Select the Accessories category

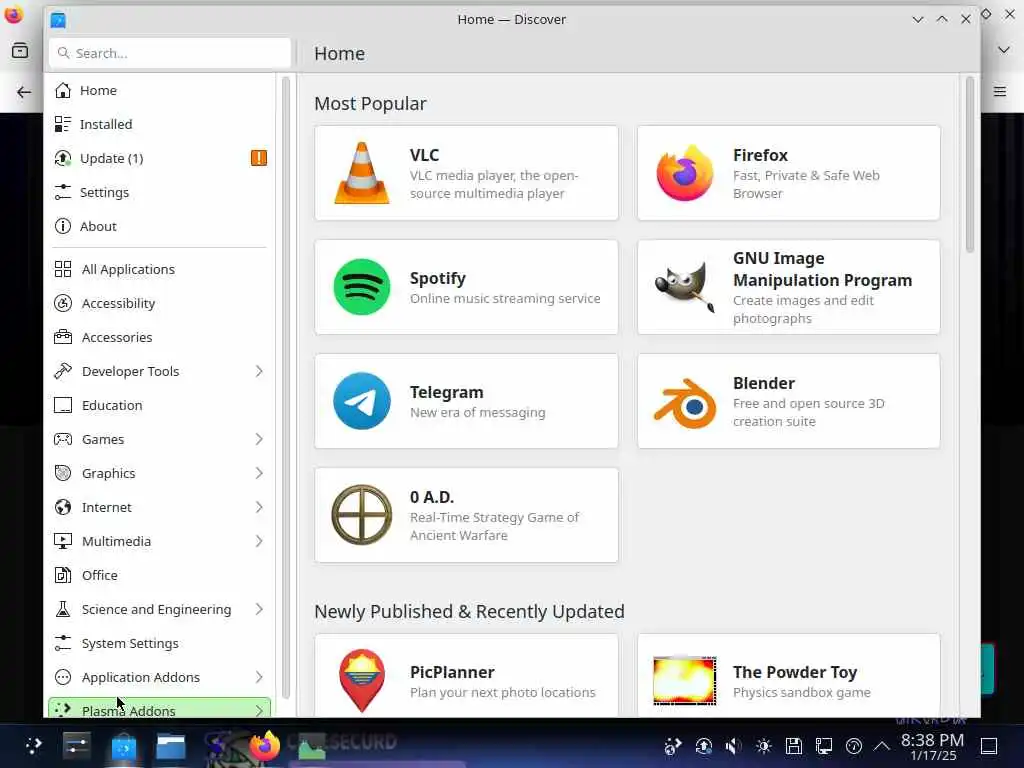160,337
